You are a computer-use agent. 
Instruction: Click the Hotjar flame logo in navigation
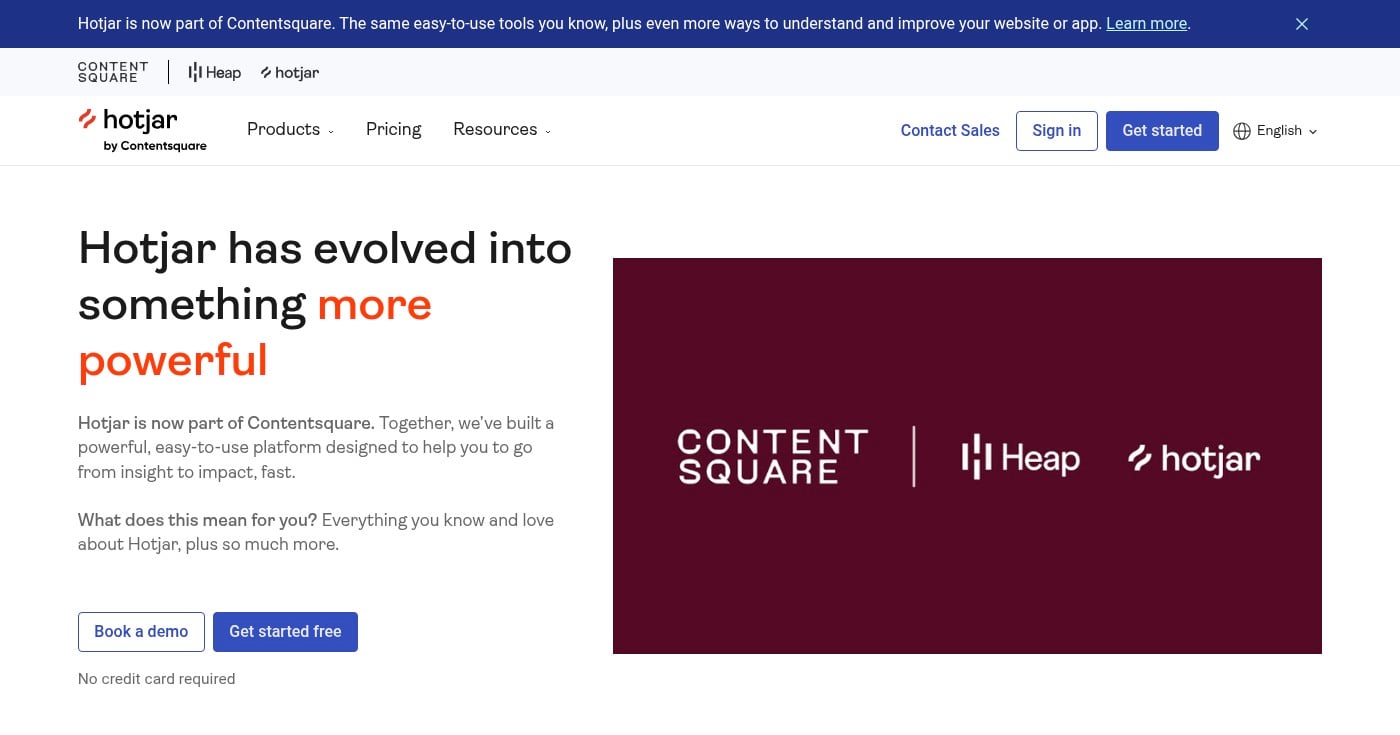[90, 120]
